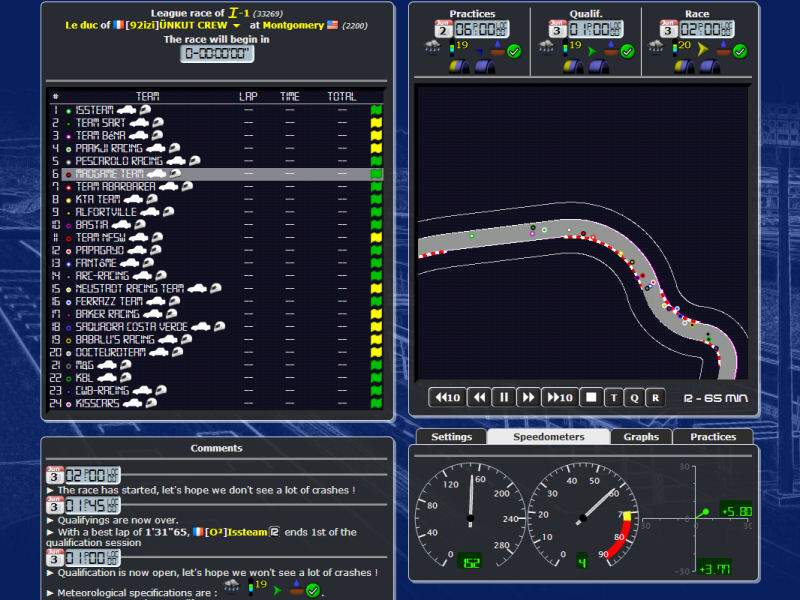Switch view to Q session
The height and width of the screenshot is (600, 800).
click(634, 397)
